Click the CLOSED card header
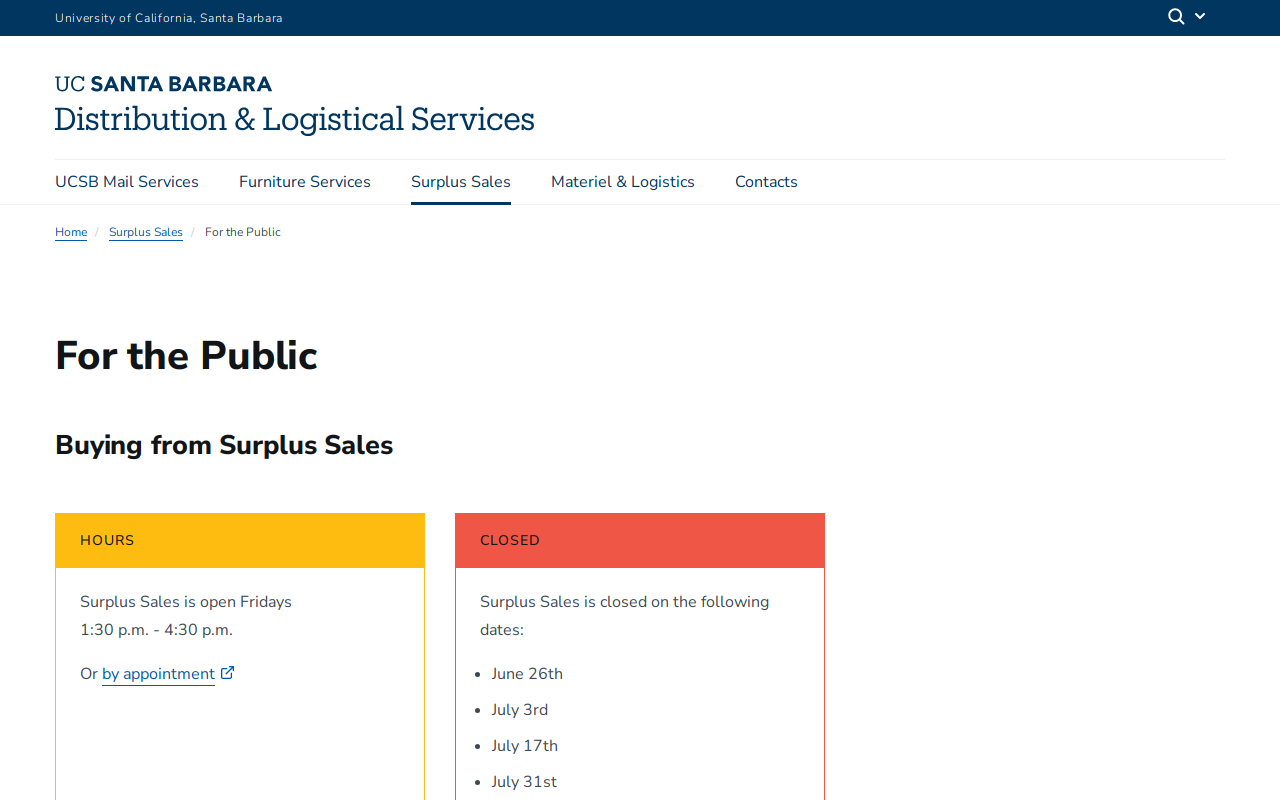The height and width of the screenshot is (800, 1280). click(640, 541)
